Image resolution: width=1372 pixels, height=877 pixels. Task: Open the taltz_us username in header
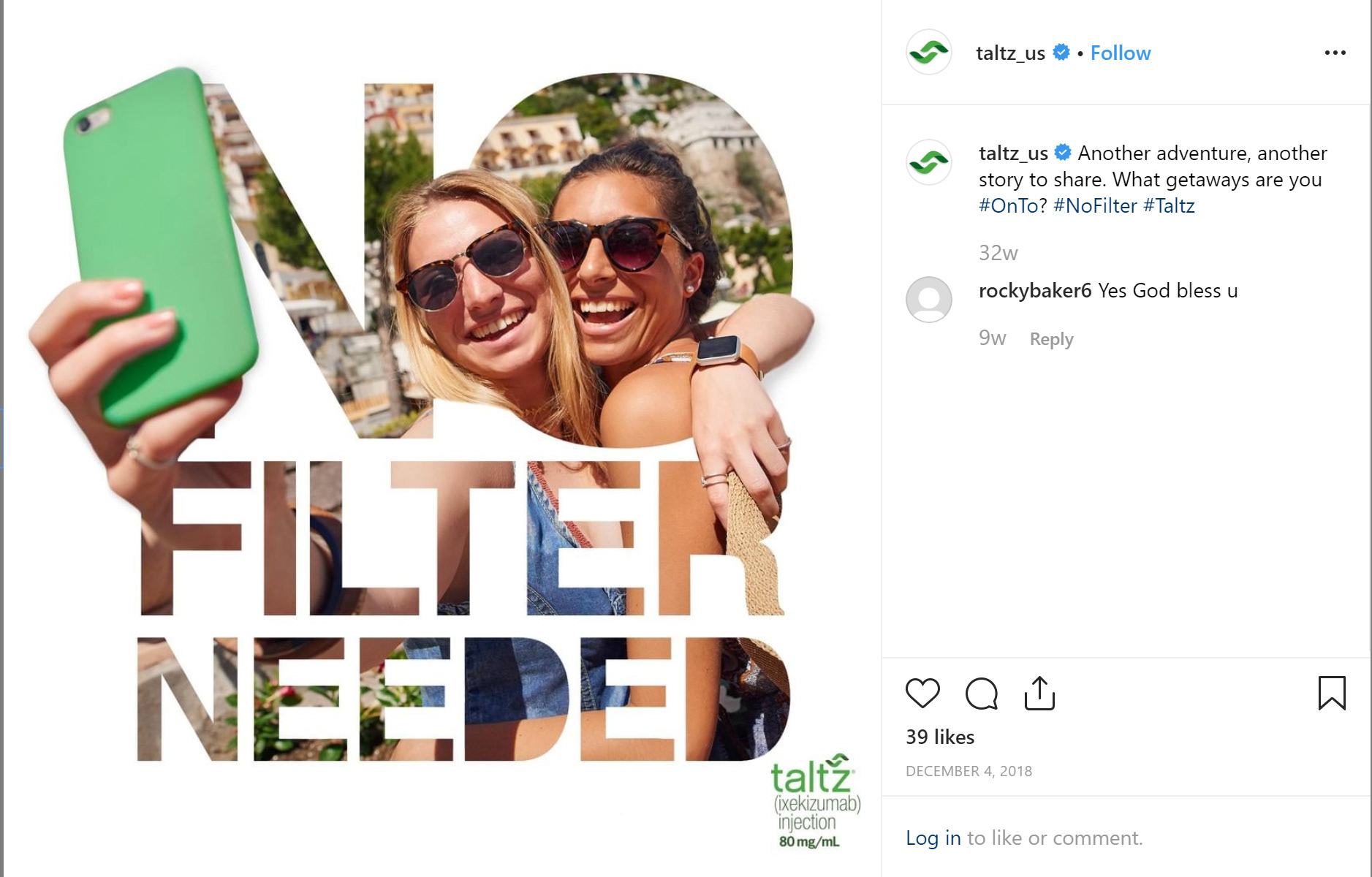(x=1011, y=53)
